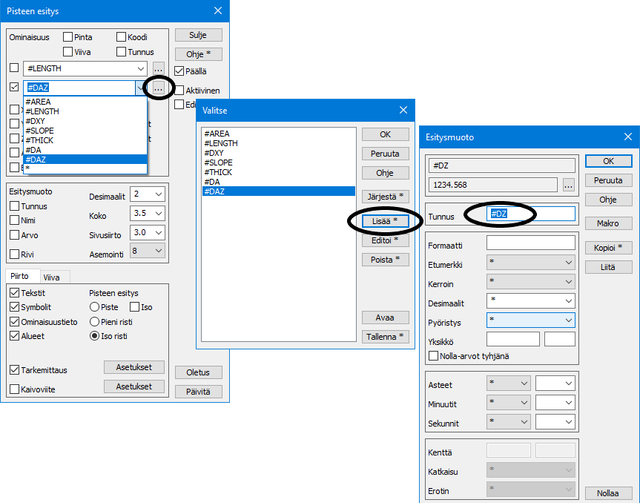The height and width of the screenshot is (503, 640).
Task: Click the Tunnus input field
Action: 530,214
